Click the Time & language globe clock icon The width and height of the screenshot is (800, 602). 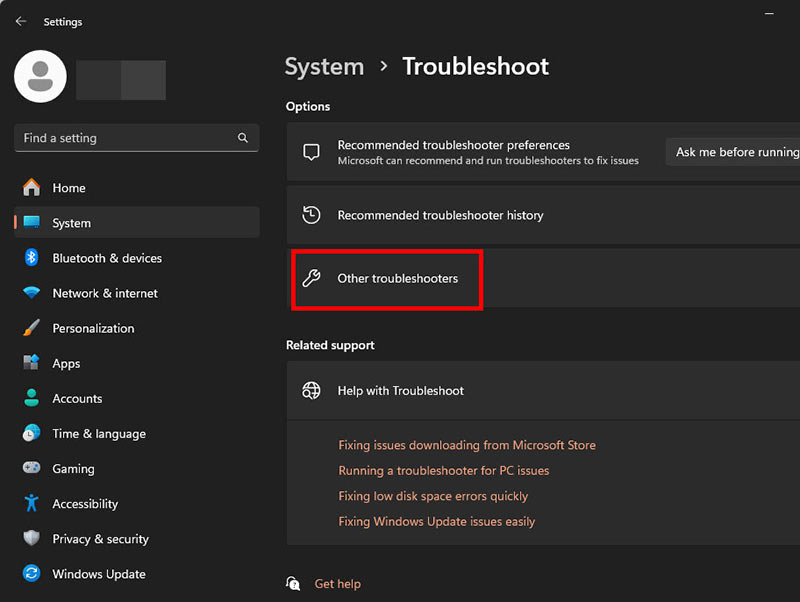click(x=32, y=433)
